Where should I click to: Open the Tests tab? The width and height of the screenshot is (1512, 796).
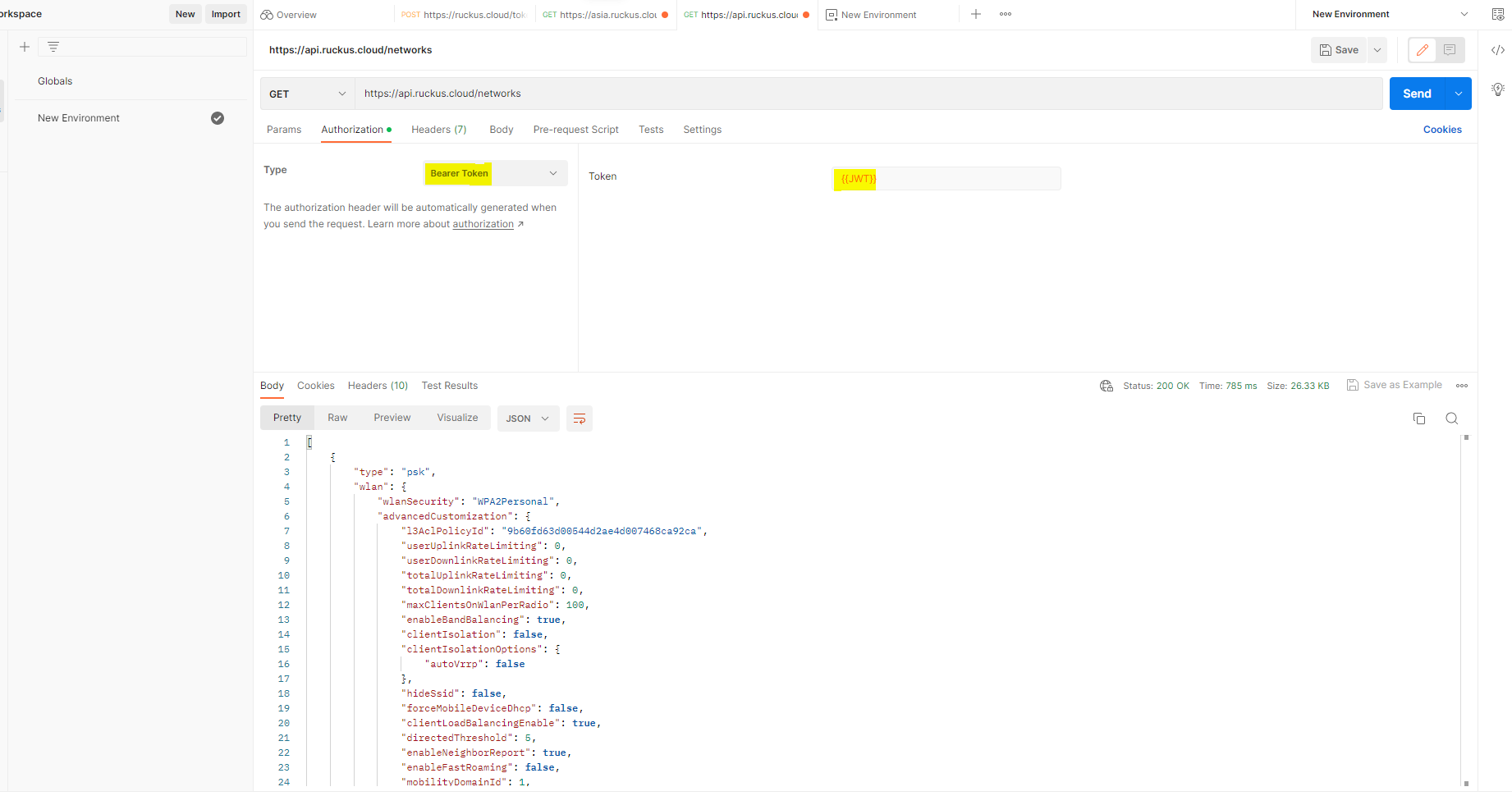pos(651,130)
